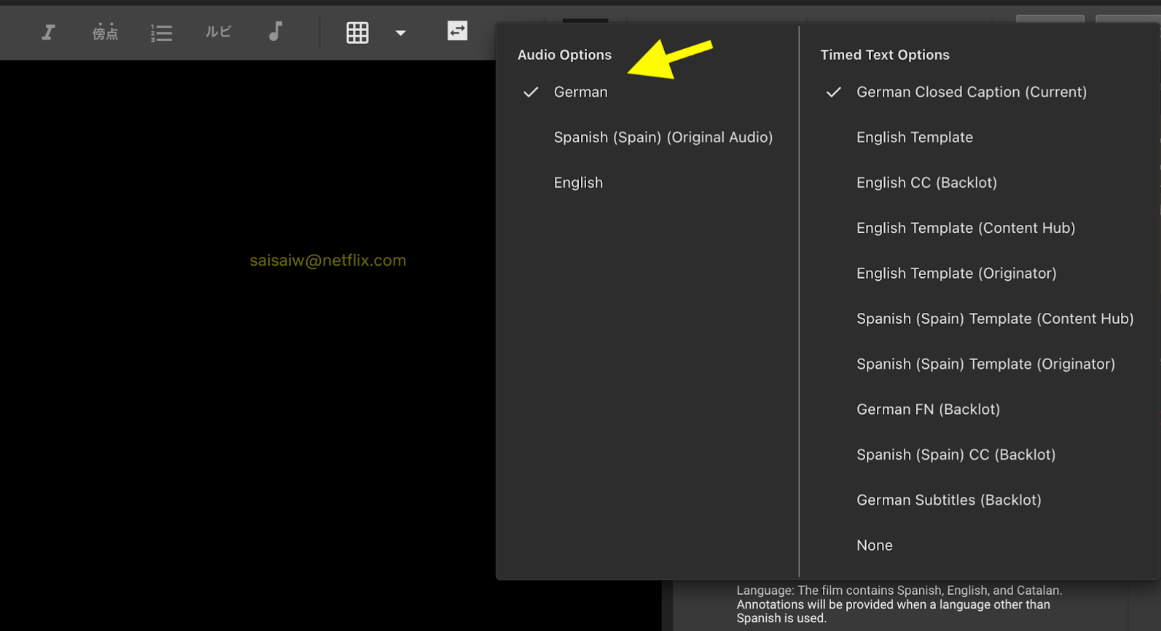Turn off timed text with None

coord(874,545)
